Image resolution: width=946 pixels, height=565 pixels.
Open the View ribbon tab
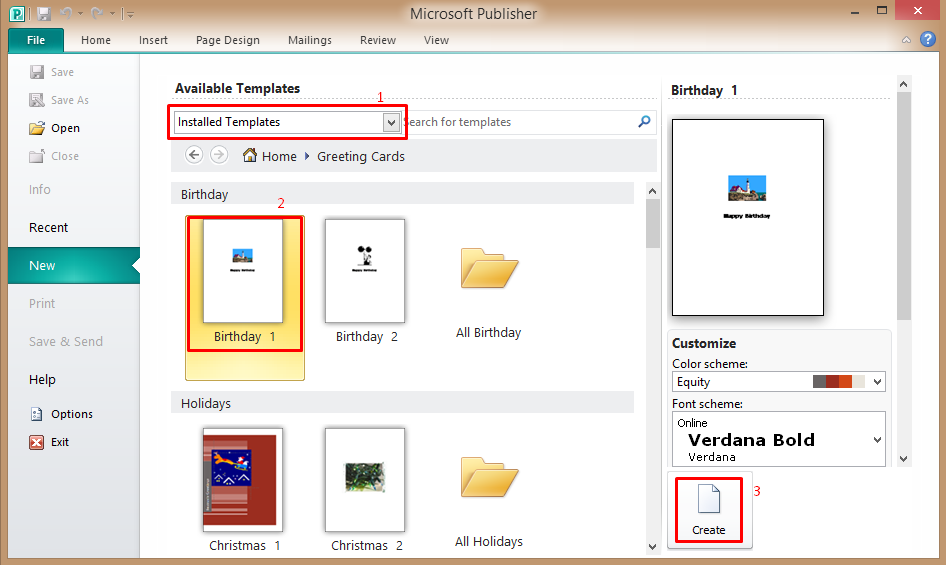(436, 40)
